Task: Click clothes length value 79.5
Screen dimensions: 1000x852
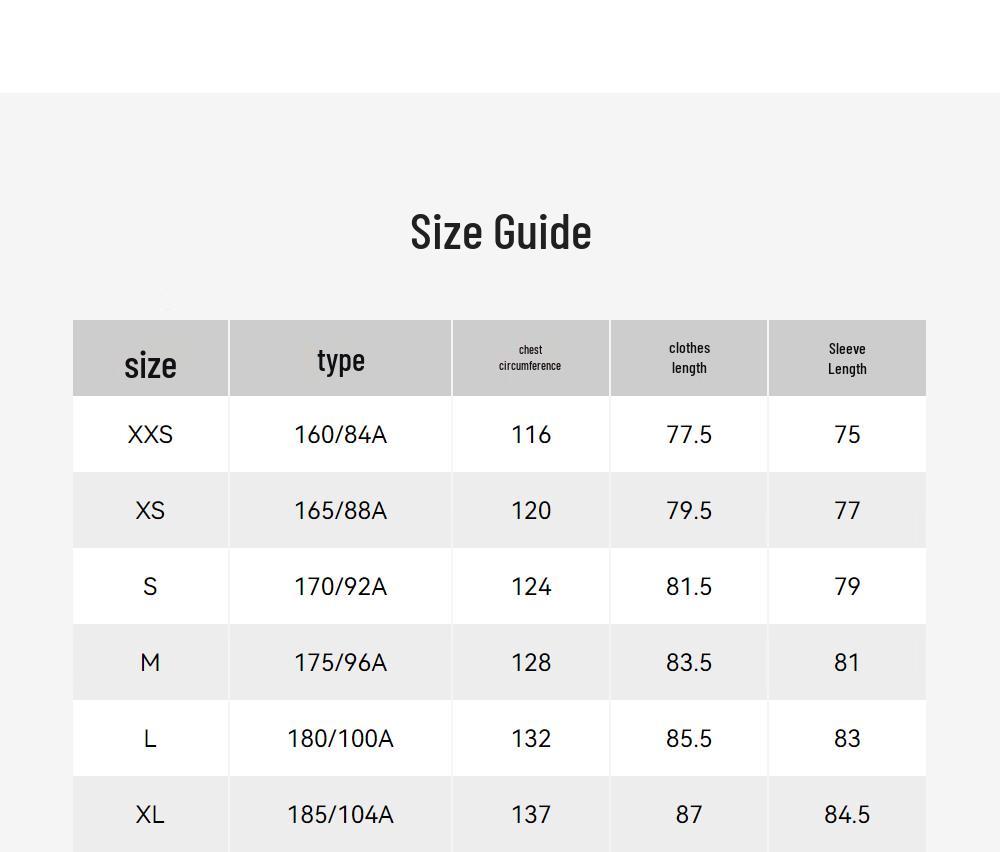Action: [x=689, y=511]
